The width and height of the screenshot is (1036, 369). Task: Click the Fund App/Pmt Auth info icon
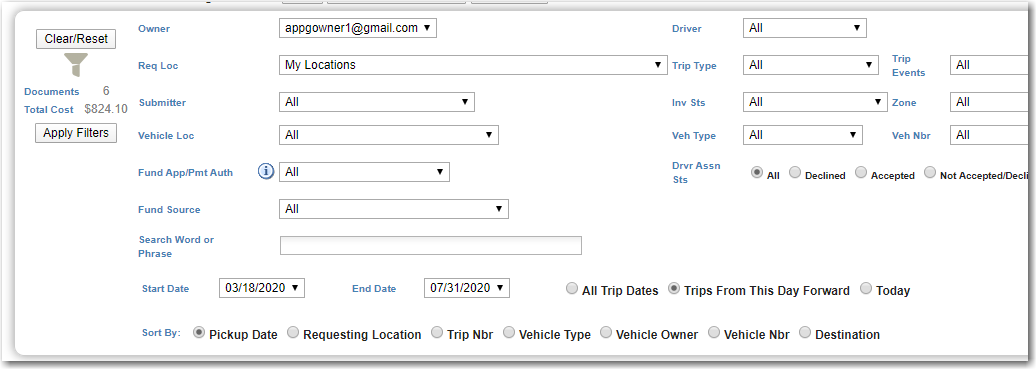(266, 172)
